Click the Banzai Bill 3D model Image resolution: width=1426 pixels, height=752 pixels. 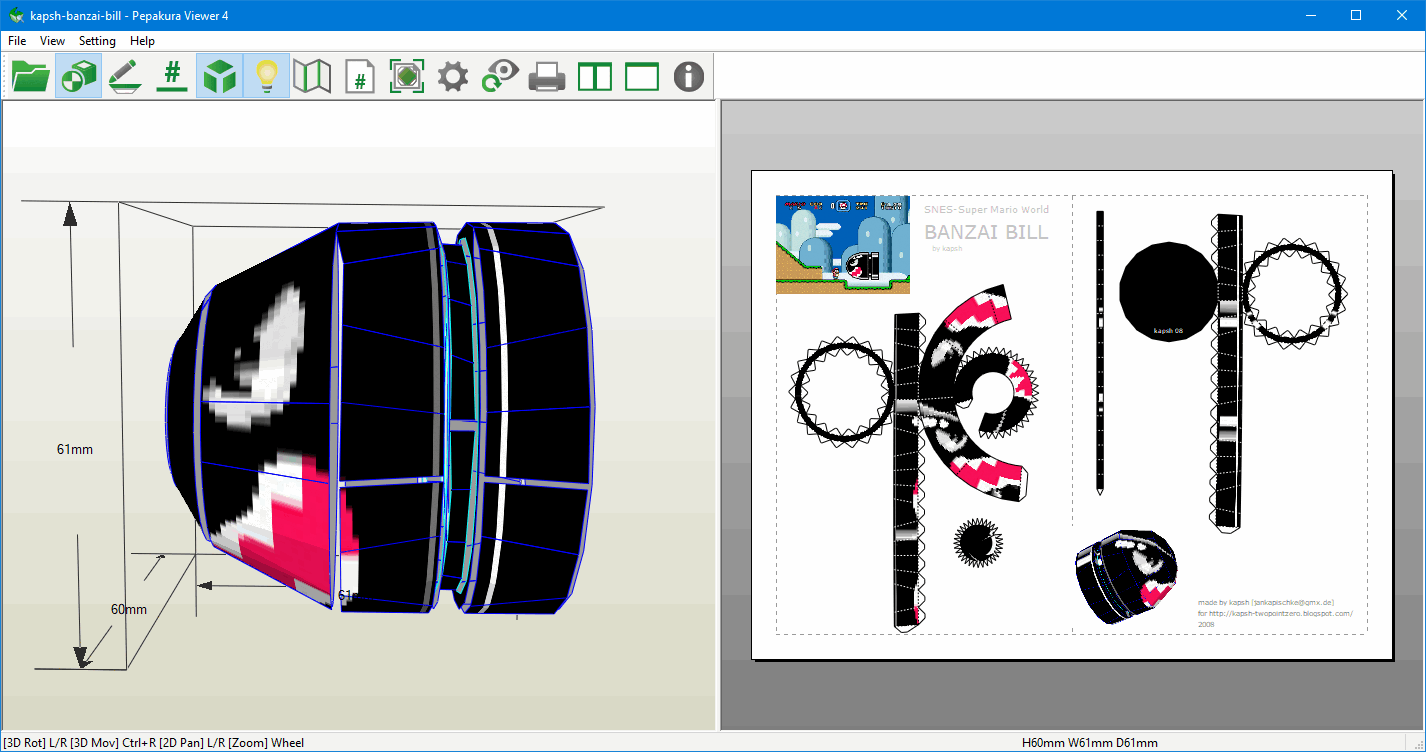tap(390, 420)
